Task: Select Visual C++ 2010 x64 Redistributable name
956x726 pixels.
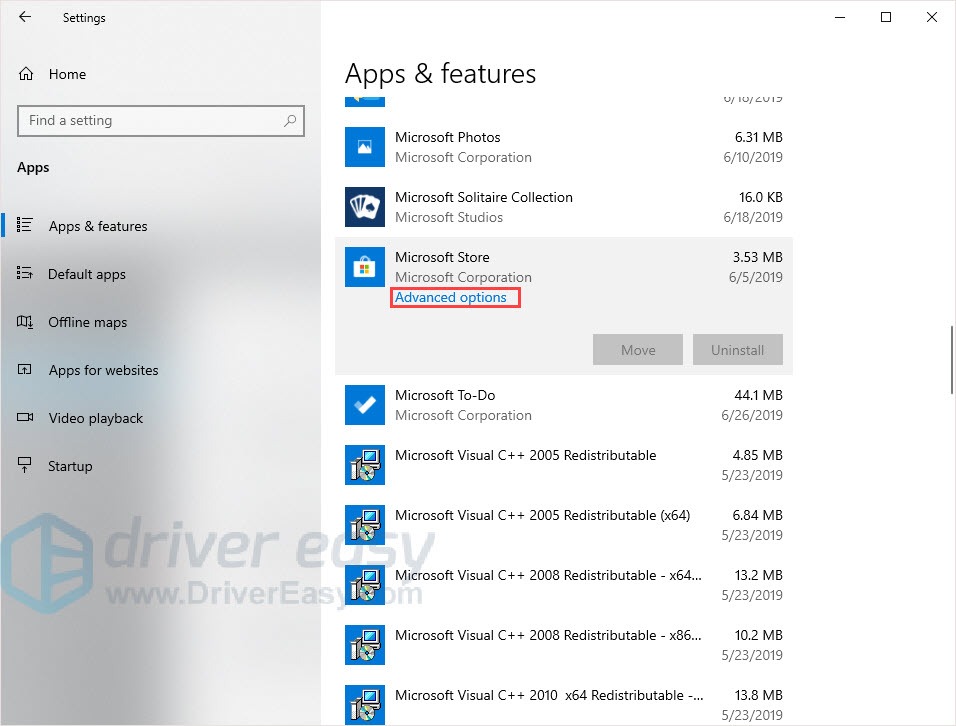Action: click(x=549, y=696)
